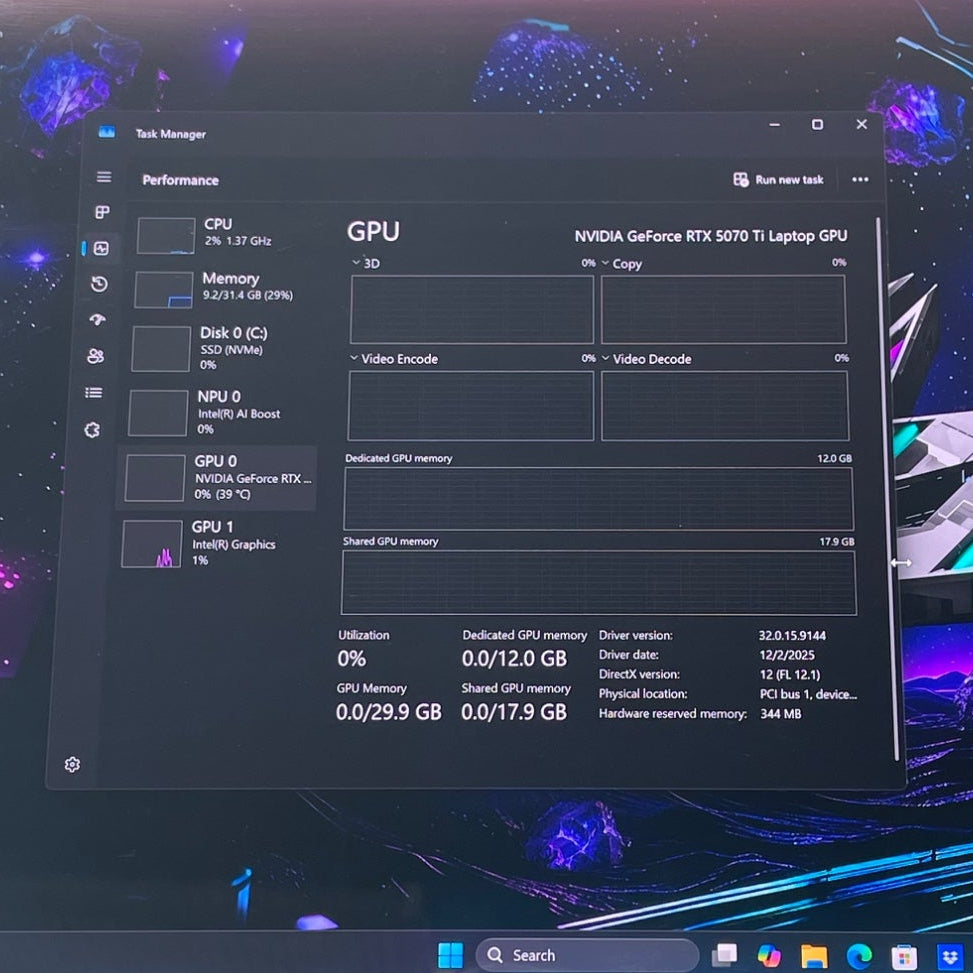Open the Video Decode engine dropdown
The height and width of the screenshot is (973, 973).
click(605, 358)
